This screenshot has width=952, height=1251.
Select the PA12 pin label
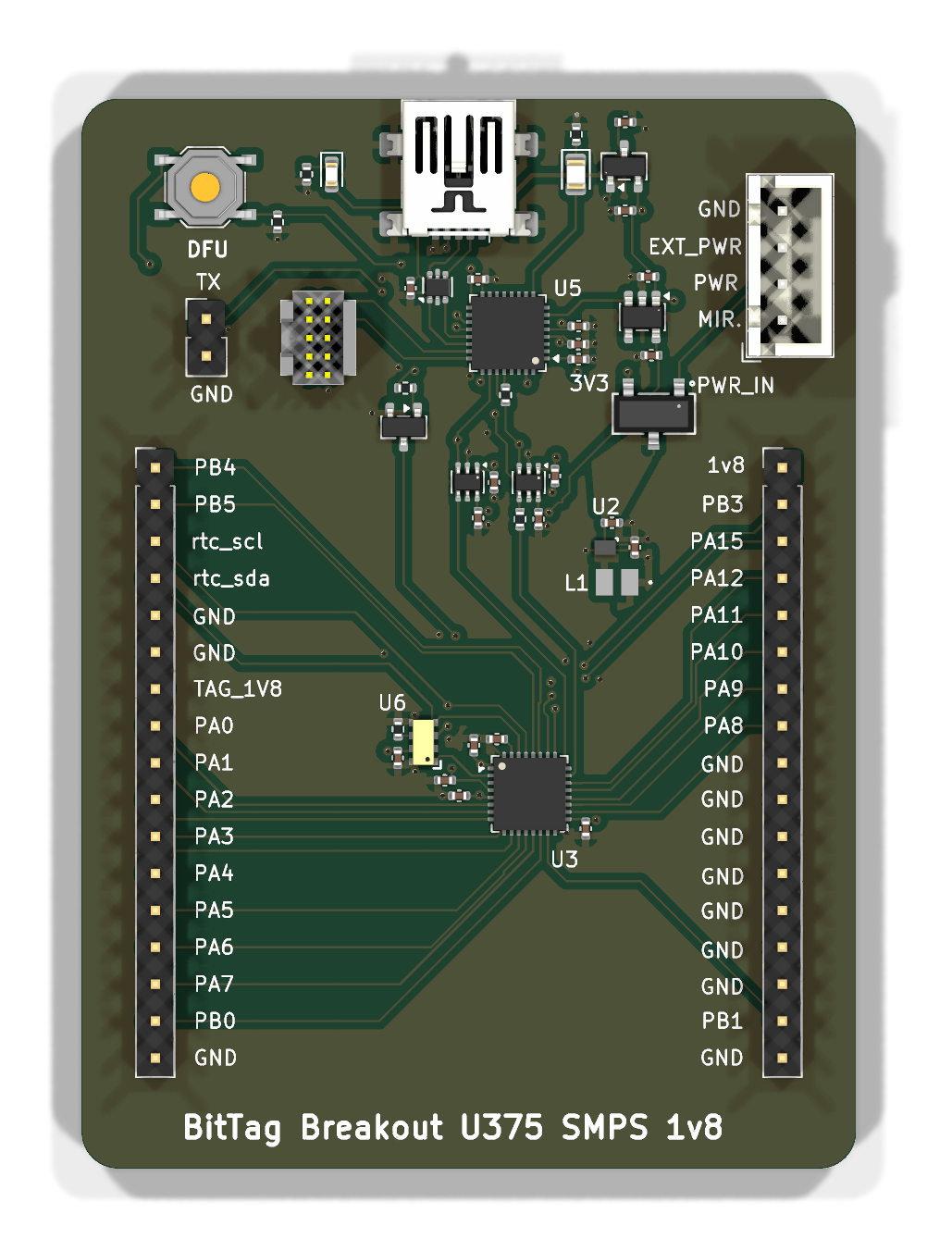[x=717, y=578]
